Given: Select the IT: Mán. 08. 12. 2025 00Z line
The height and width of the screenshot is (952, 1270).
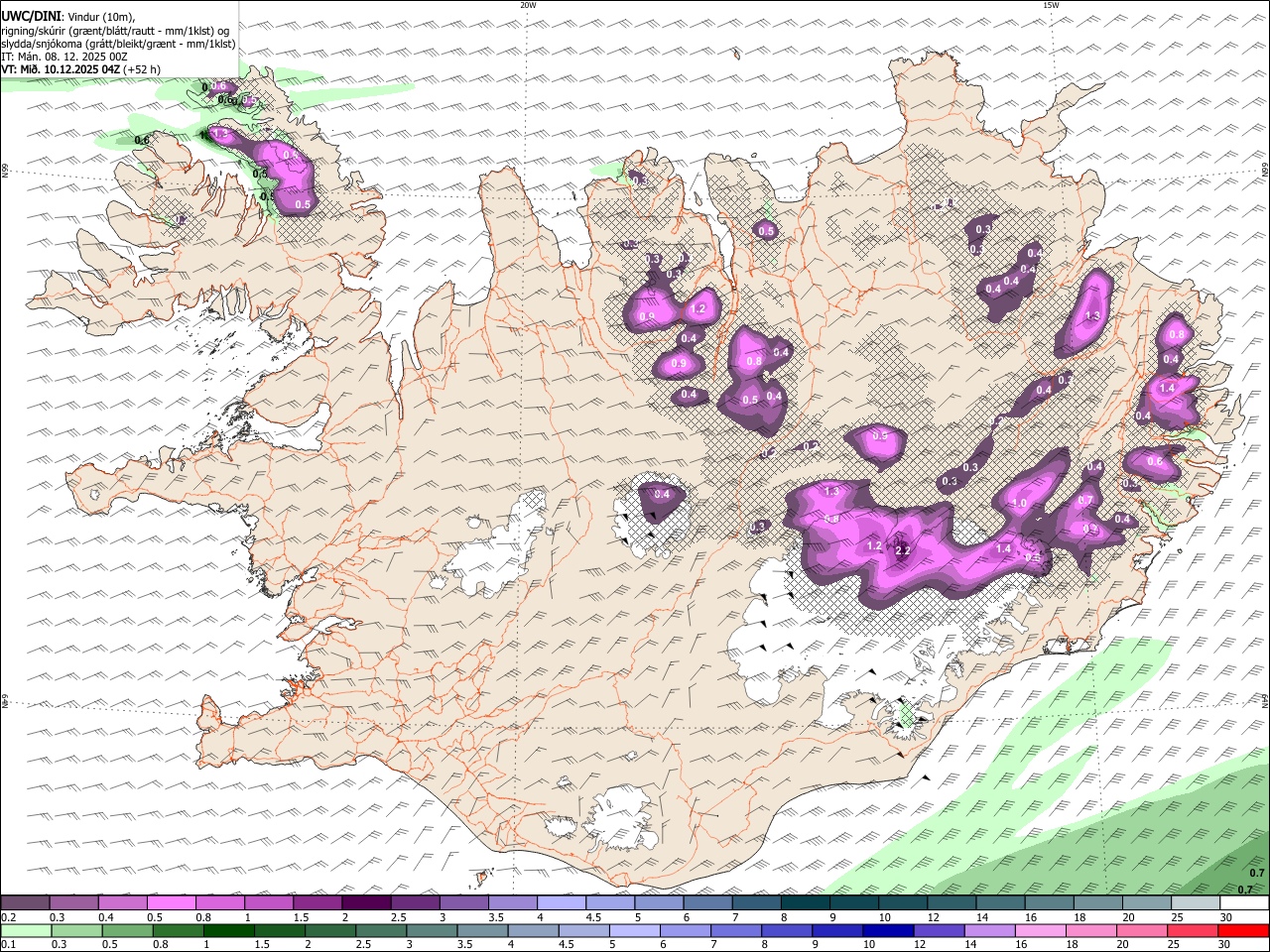Looking at the screenshot, I should [x=64, y=57].
